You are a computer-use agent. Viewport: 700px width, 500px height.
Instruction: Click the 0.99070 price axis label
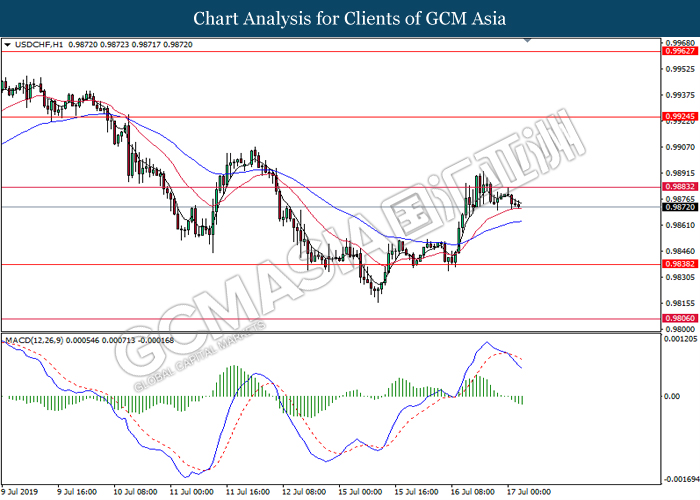680,147
